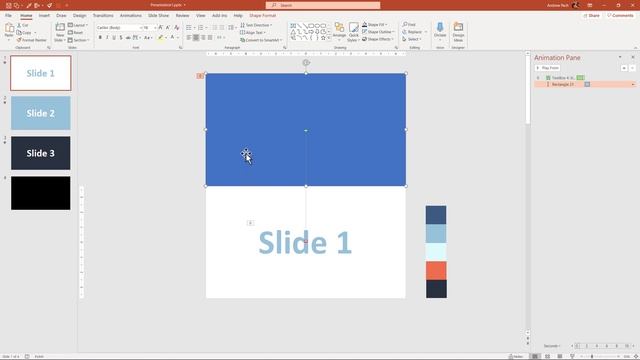Viewport: 640px width, 360px height.
Task: Click the Find magnifier icon
Action: 405,24
